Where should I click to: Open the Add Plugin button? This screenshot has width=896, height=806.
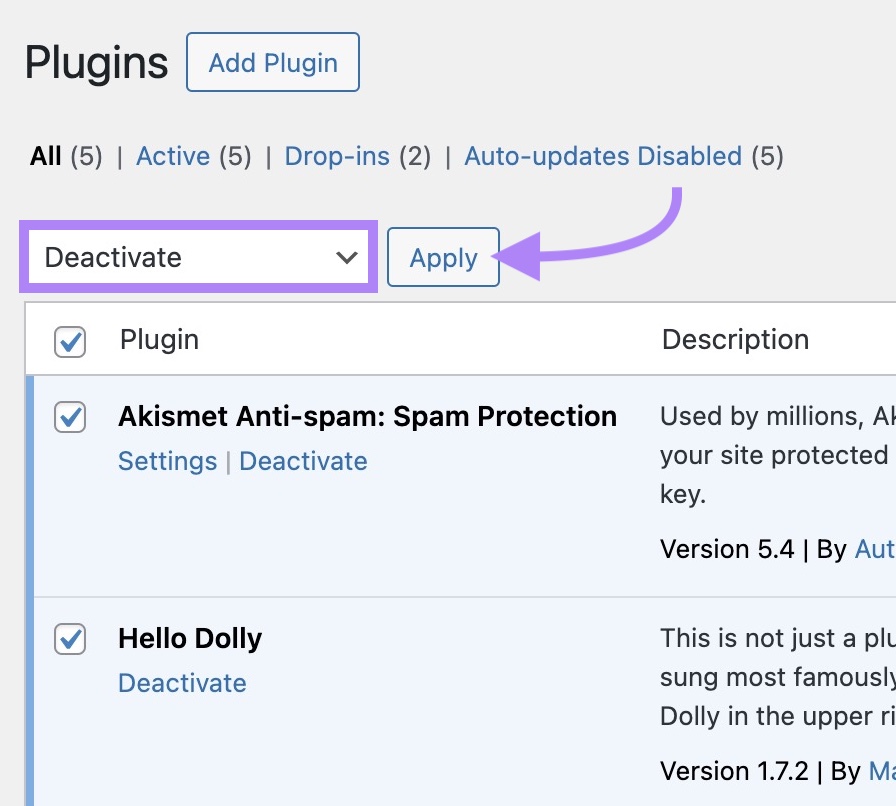point(272,62)
